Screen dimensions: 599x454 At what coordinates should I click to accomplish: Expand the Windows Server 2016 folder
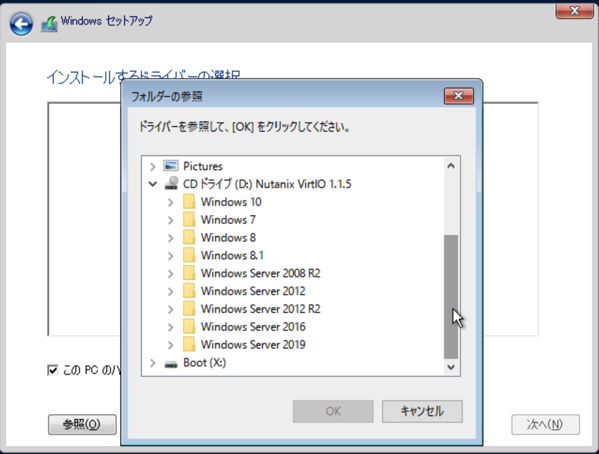pyautogui.click(x=170, y=327)
